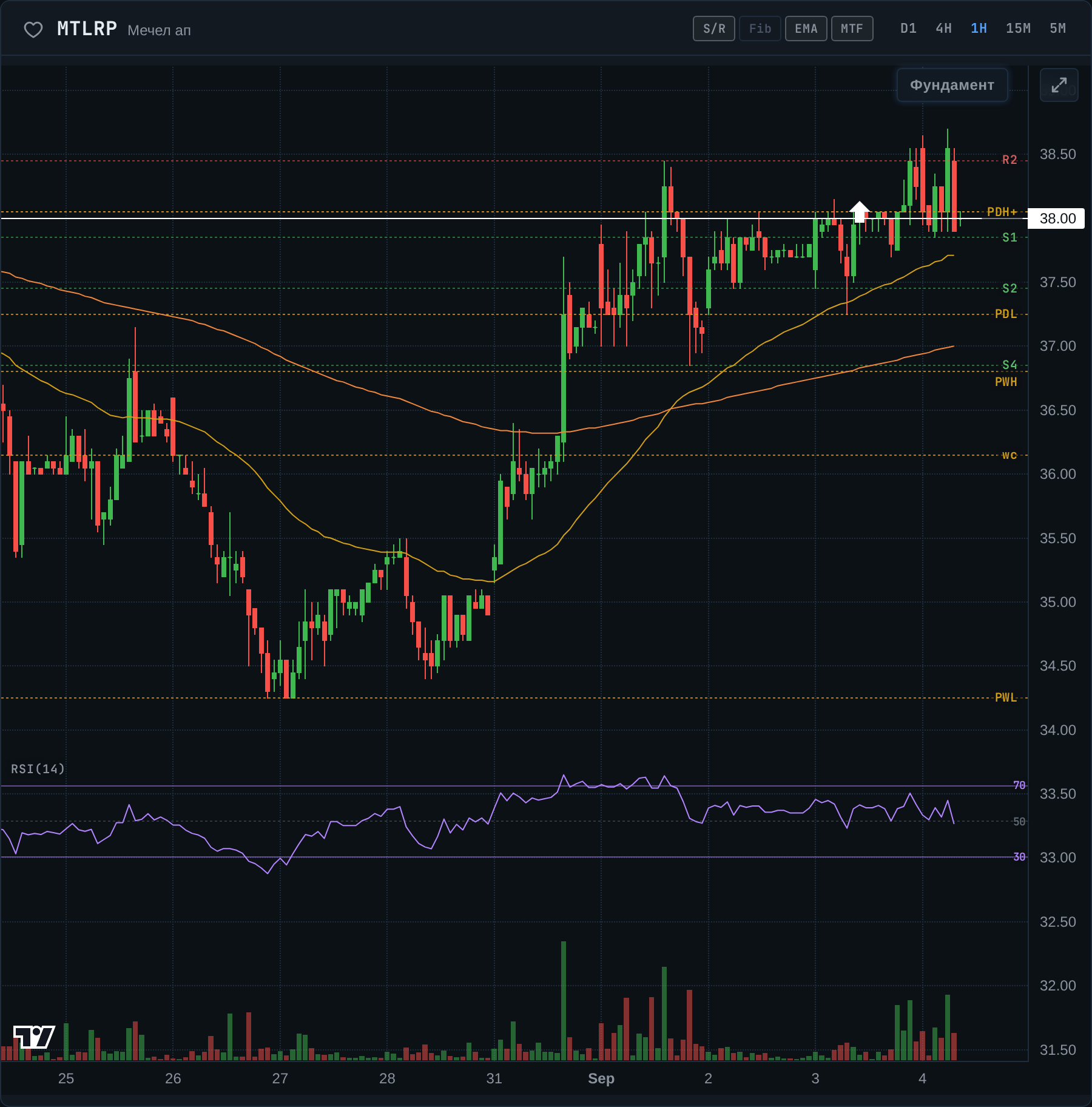Switch to D1 timeframe

coord(908,29)
